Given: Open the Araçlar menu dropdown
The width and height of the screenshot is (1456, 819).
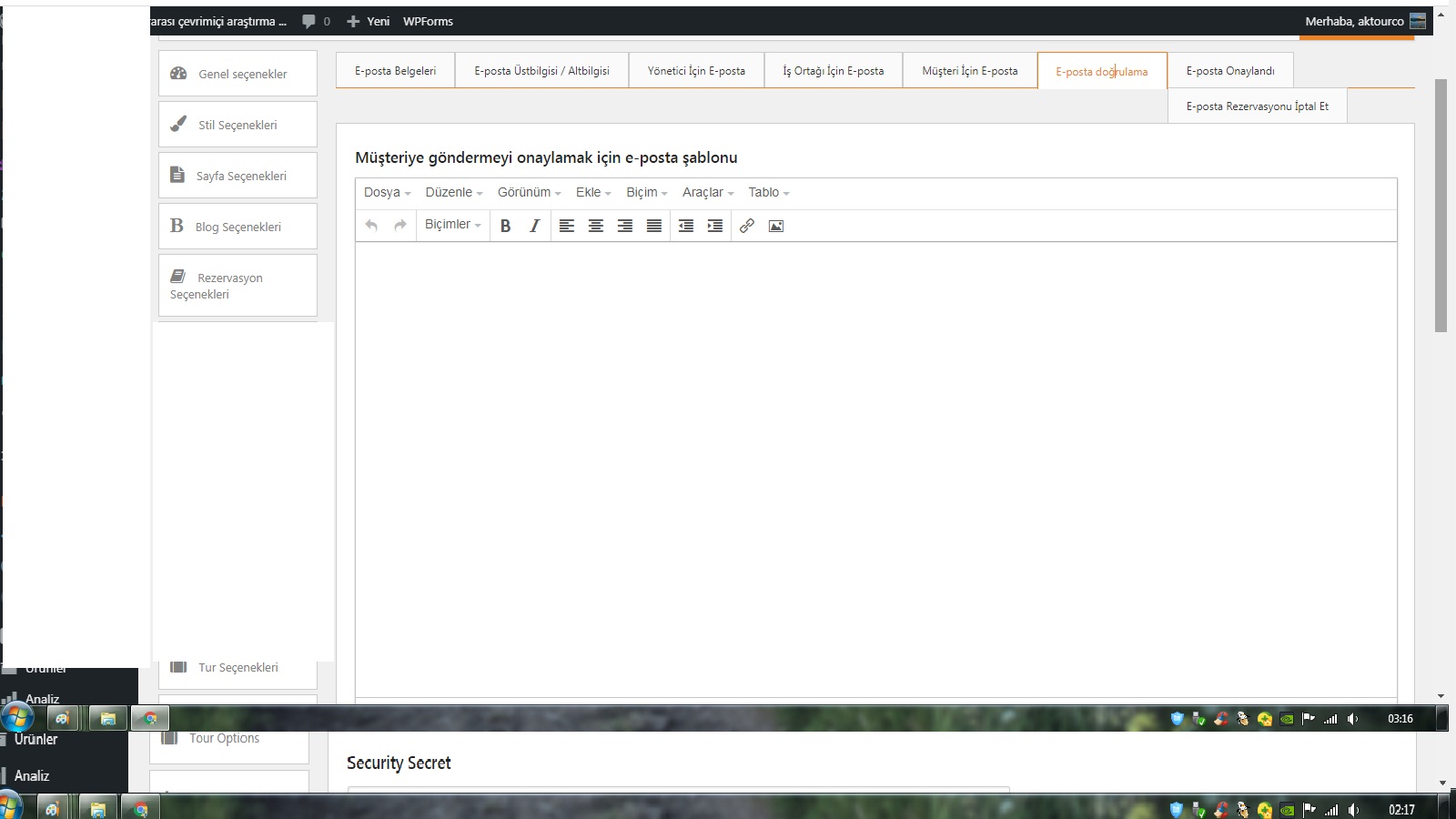Looking at the screenshot, I should click(x=708, y=192).
